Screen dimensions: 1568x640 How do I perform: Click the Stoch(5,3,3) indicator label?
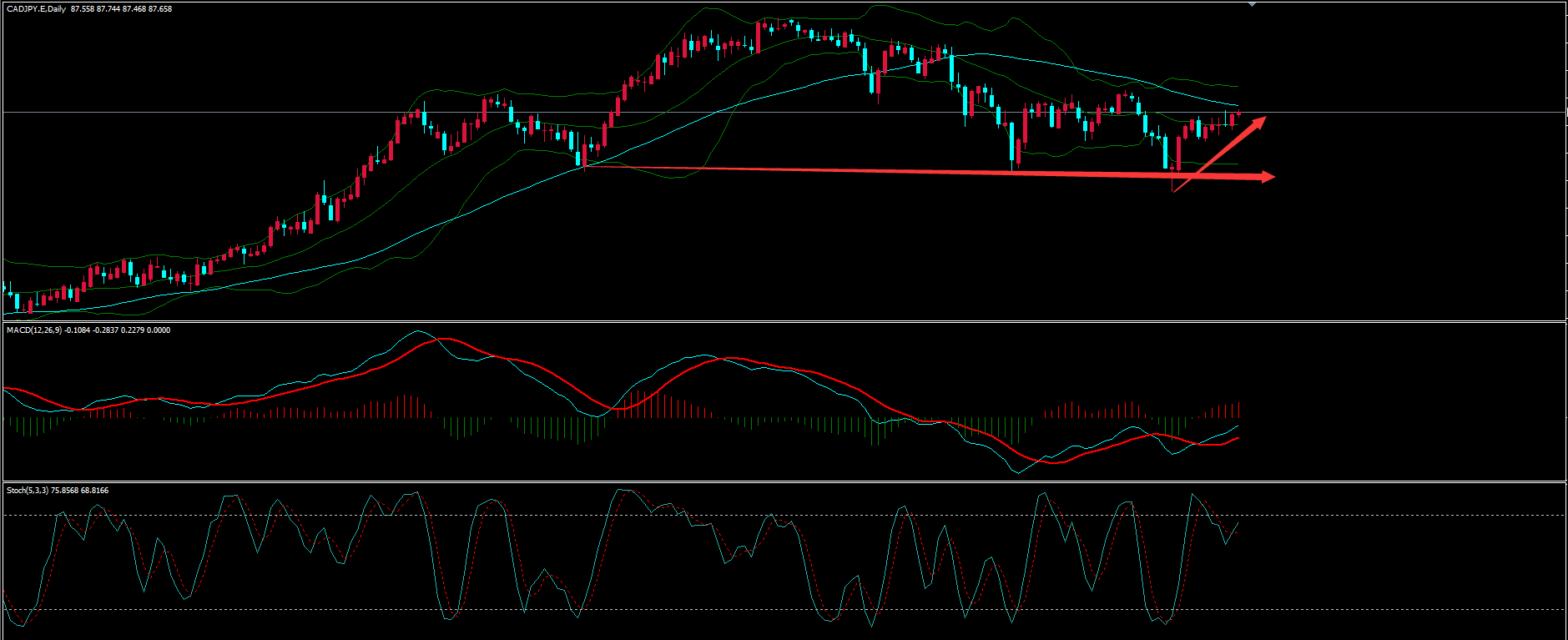[x=27, y=491]
